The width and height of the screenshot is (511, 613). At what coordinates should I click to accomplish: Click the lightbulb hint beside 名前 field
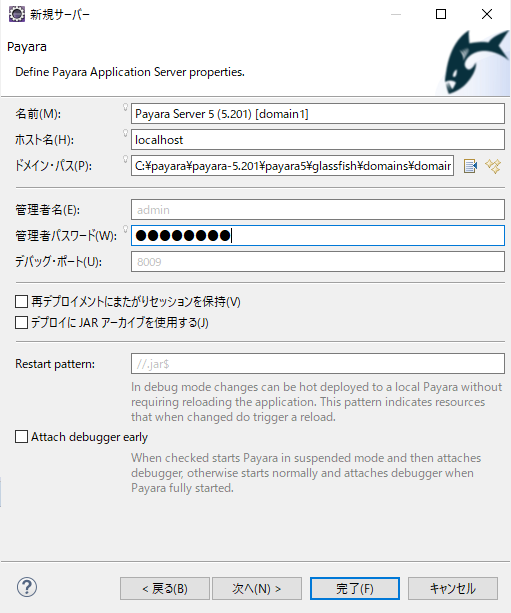tap(126, 107)
